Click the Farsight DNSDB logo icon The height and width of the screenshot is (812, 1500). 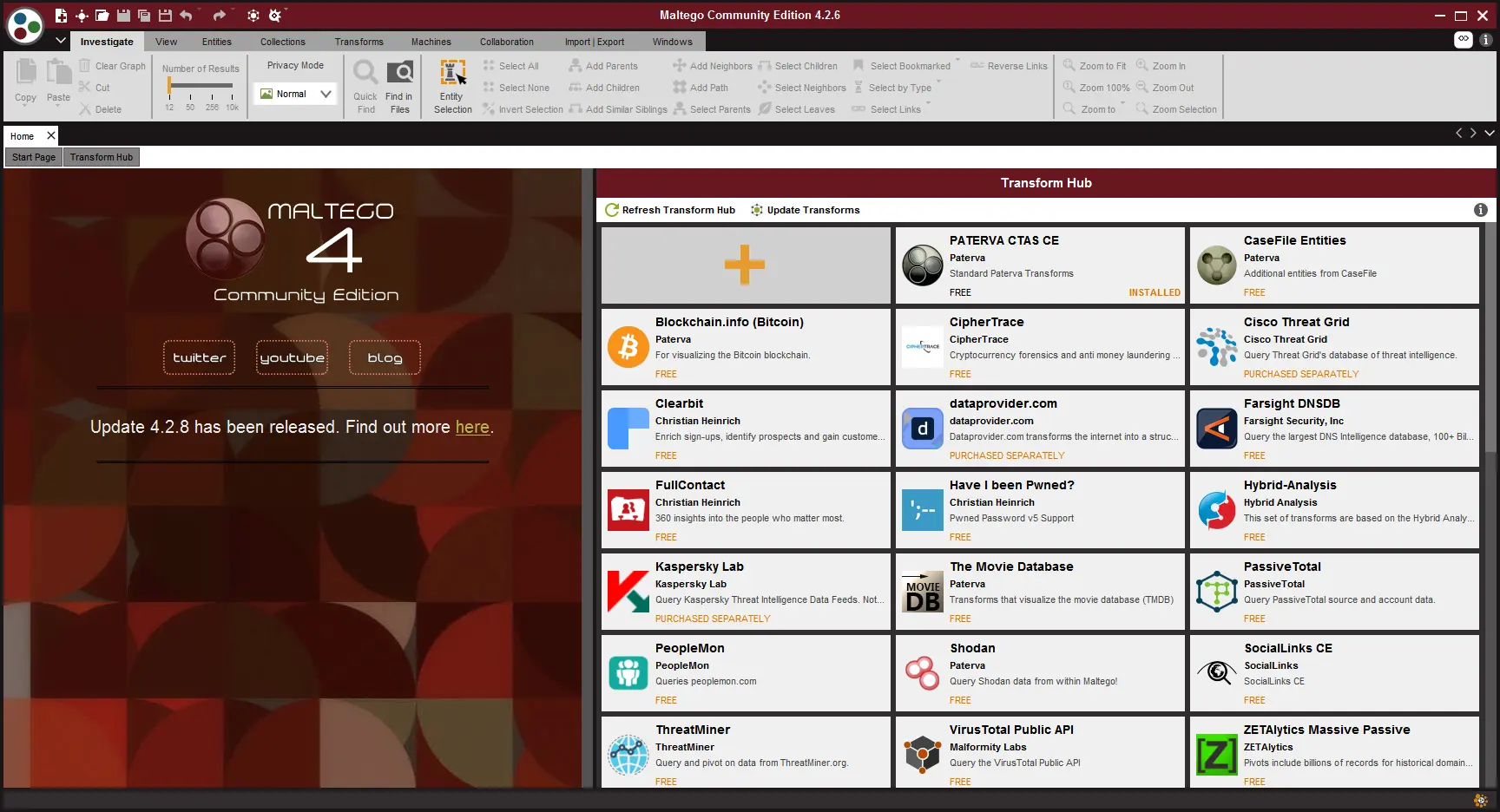click(x=1217, y=429)
